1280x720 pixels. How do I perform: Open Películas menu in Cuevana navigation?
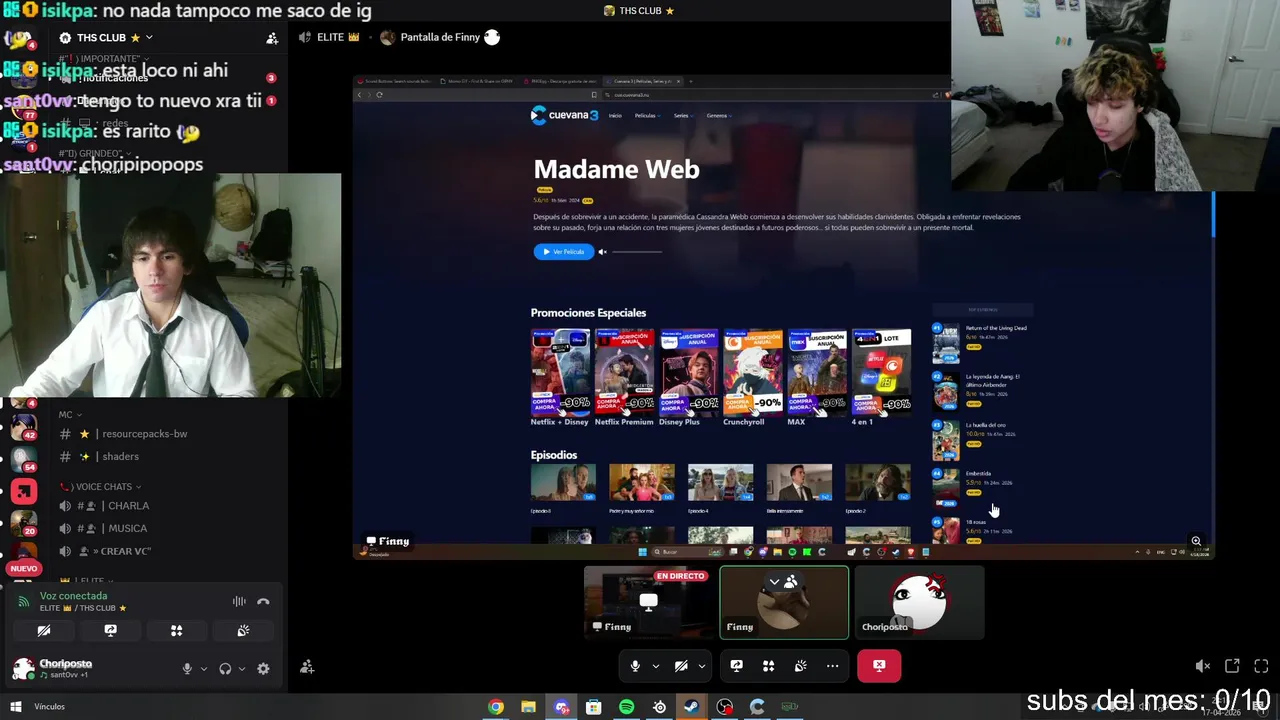646,116
